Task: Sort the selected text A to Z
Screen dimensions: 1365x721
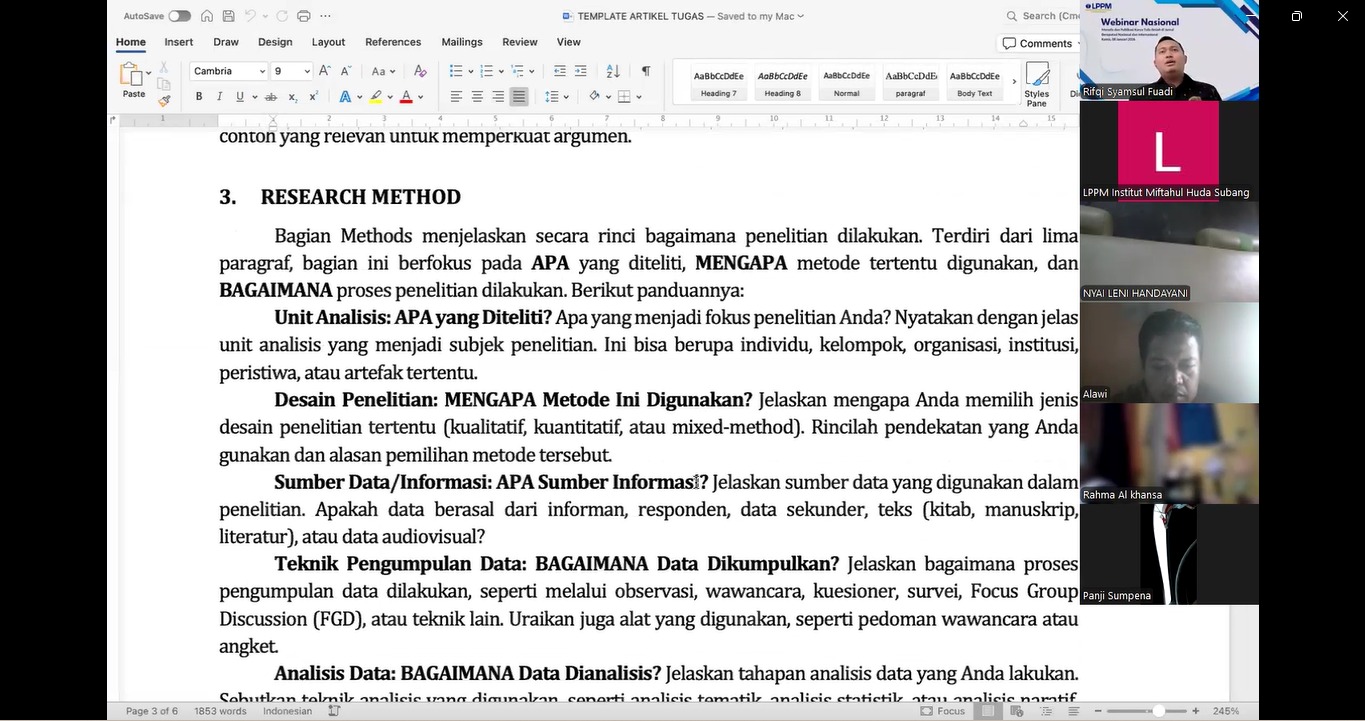Action: click(x=613, y=71)
